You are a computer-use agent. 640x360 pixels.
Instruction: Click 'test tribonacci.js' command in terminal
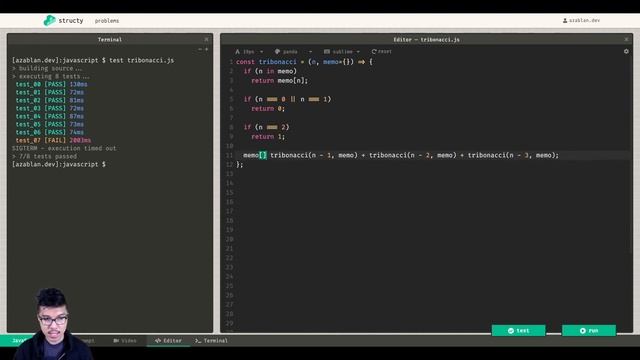(141, 60)
